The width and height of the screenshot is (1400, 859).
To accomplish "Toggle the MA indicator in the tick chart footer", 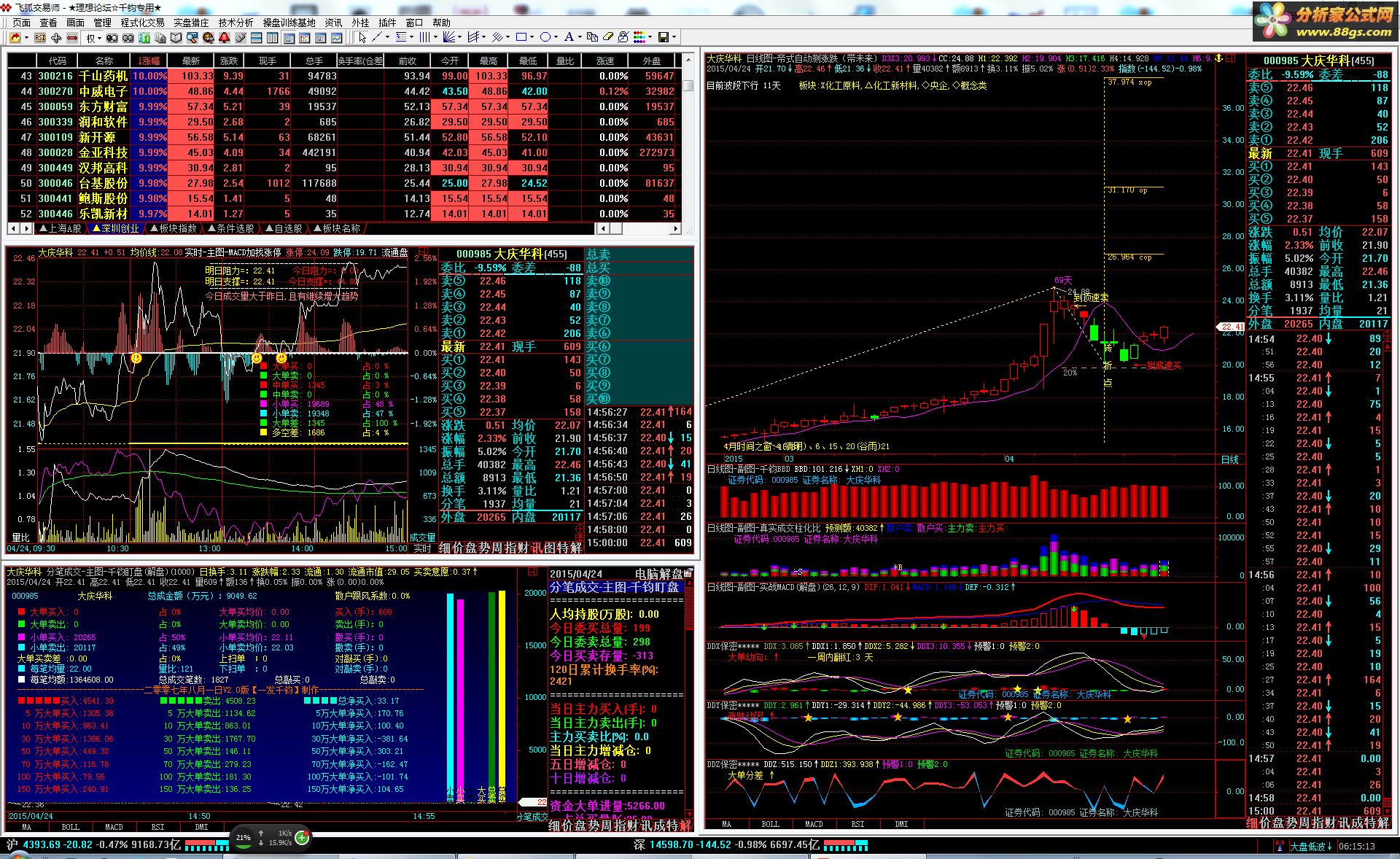I will 26,827.
